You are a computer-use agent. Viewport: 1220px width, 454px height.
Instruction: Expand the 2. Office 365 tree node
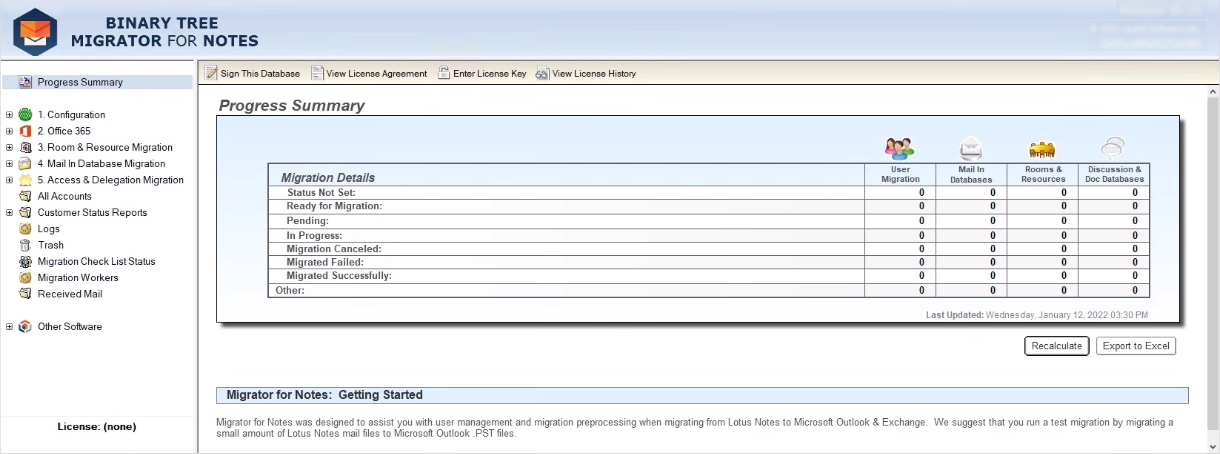9,131
